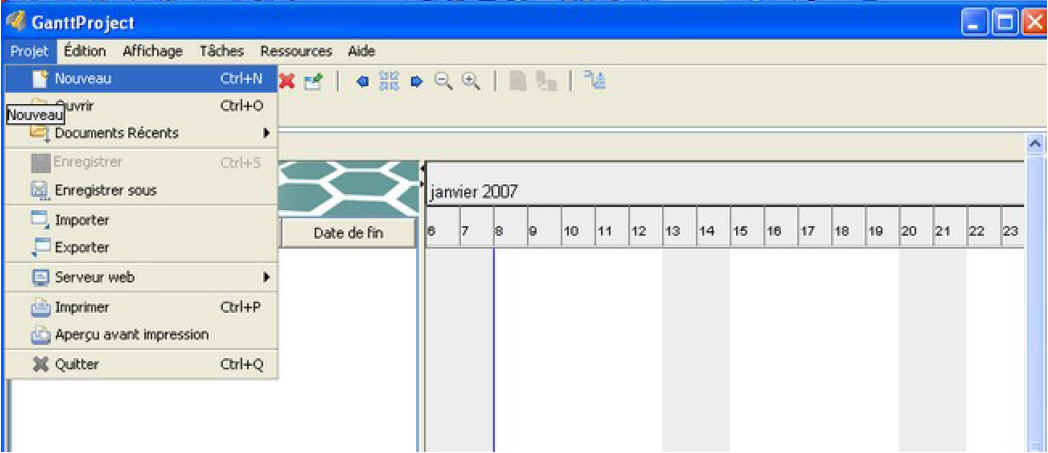Open the Projet menu in menu bar

coord(29,51)
